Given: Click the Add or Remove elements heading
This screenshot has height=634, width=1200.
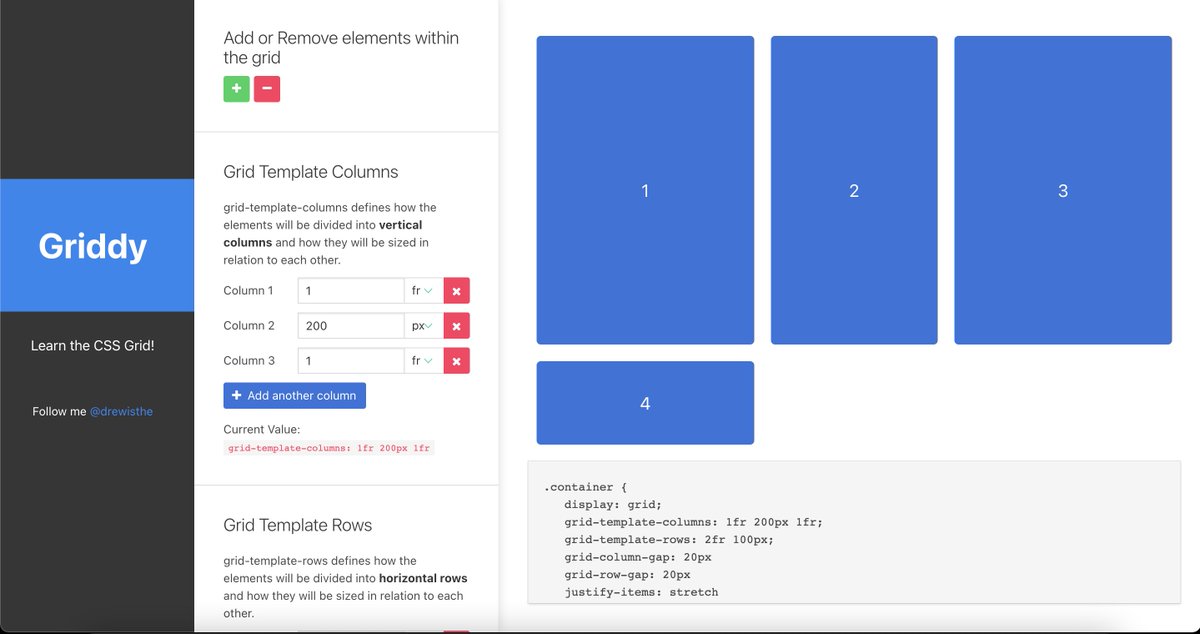Looking at the screenshot, I should point(341,48).
